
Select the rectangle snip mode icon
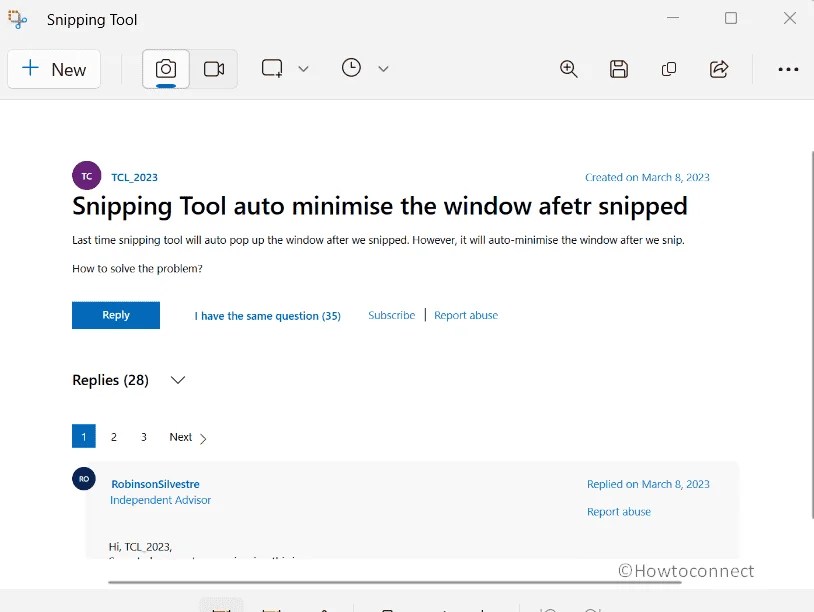pos(271,68)
